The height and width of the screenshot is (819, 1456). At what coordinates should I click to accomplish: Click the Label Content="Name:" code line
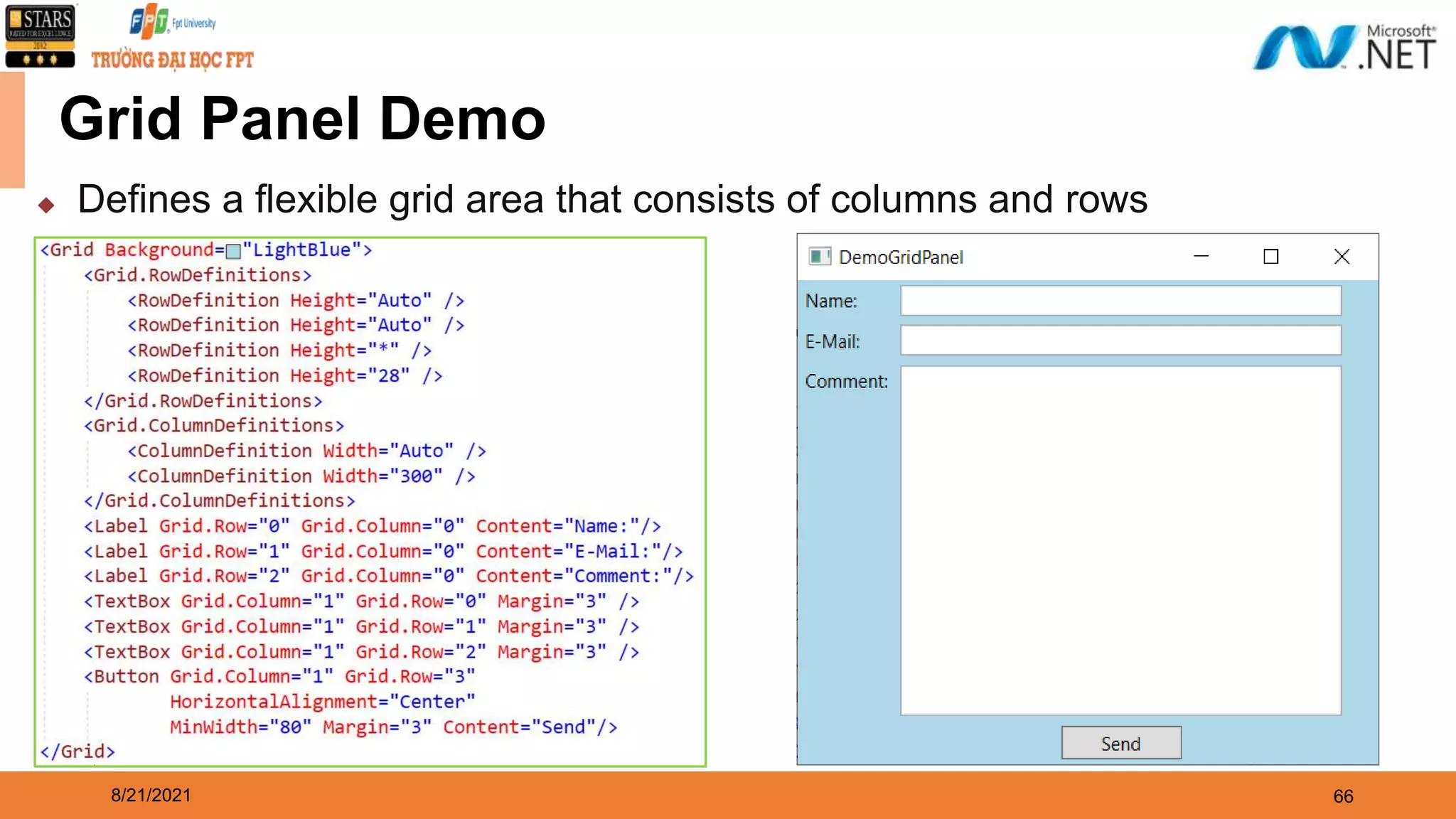pos(373,526)
